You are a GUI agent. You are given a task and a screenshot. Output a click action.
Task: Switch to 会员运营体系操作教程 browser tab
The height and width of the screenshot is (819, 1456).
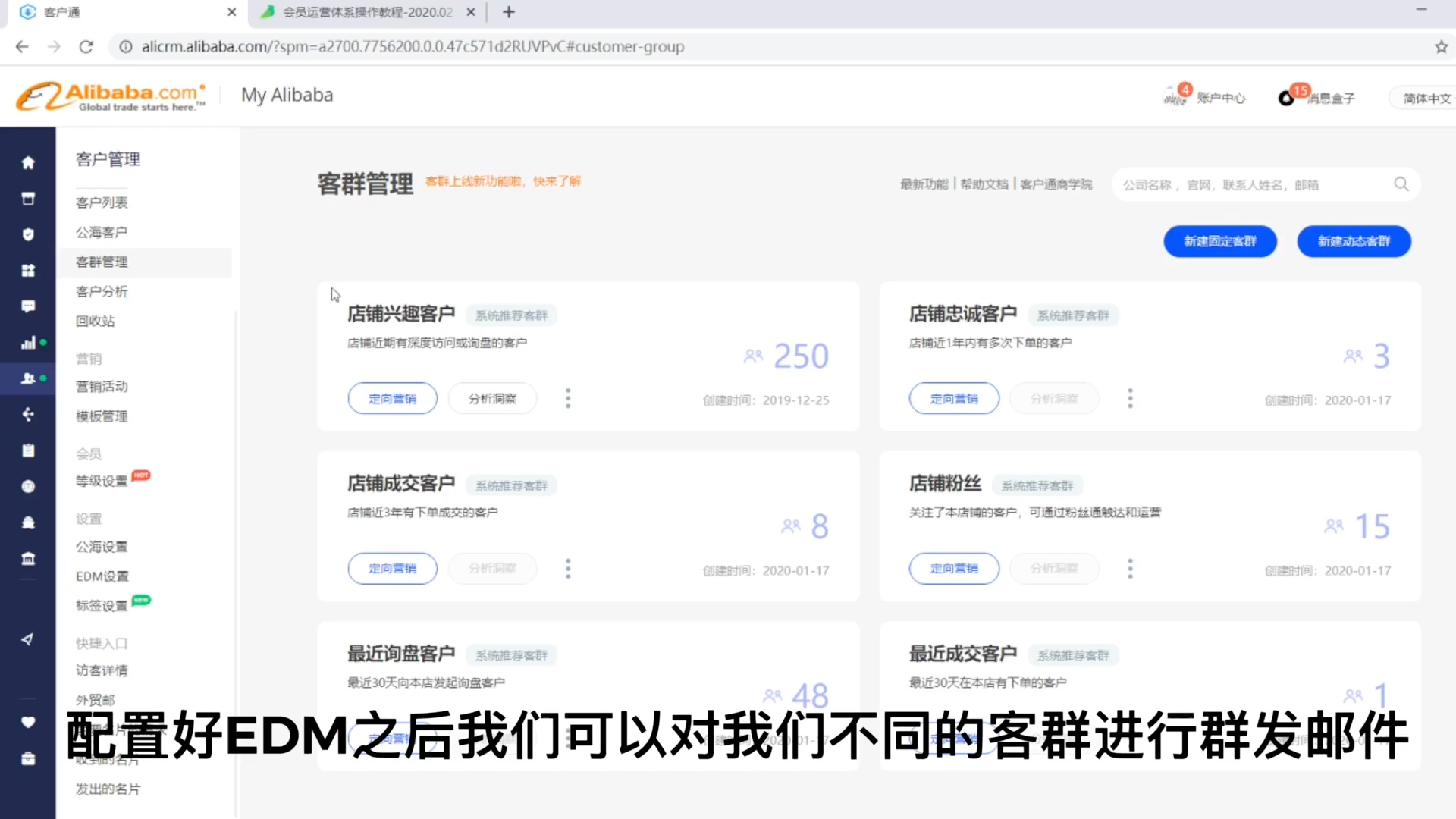[367, 12]
